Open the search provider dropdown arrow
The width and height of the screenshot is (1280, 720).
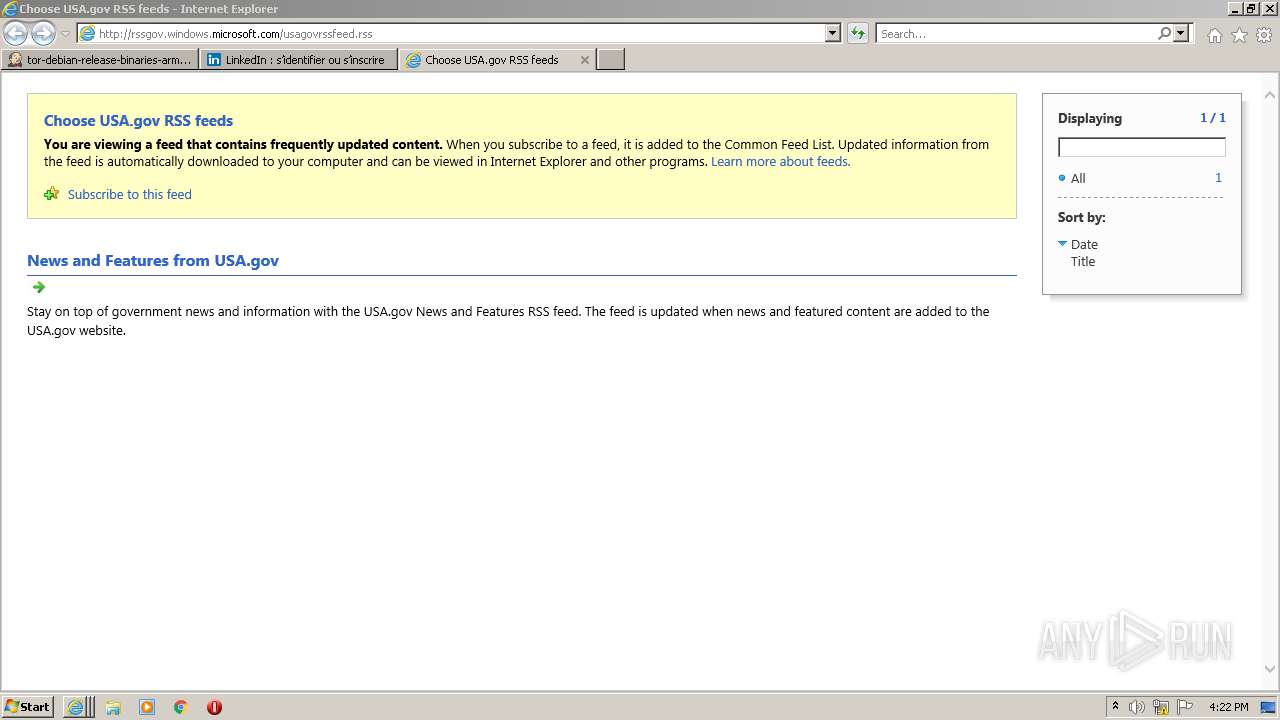pyautogui.click(x=1181, y=33)
